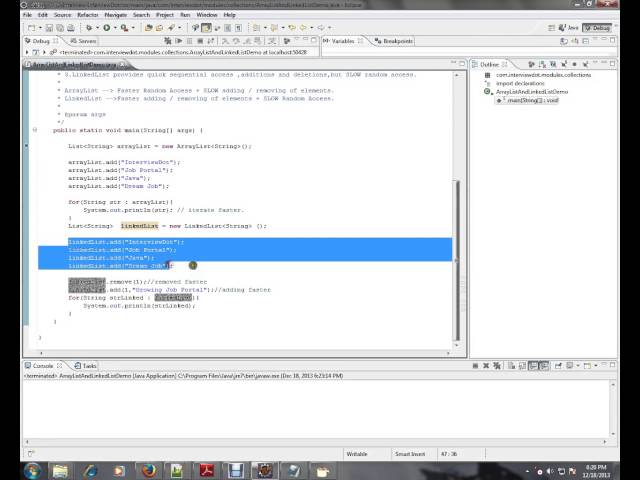640x480 pixels.
Task: Switch to the Servers tab
Action: click(x=83, y=41)
